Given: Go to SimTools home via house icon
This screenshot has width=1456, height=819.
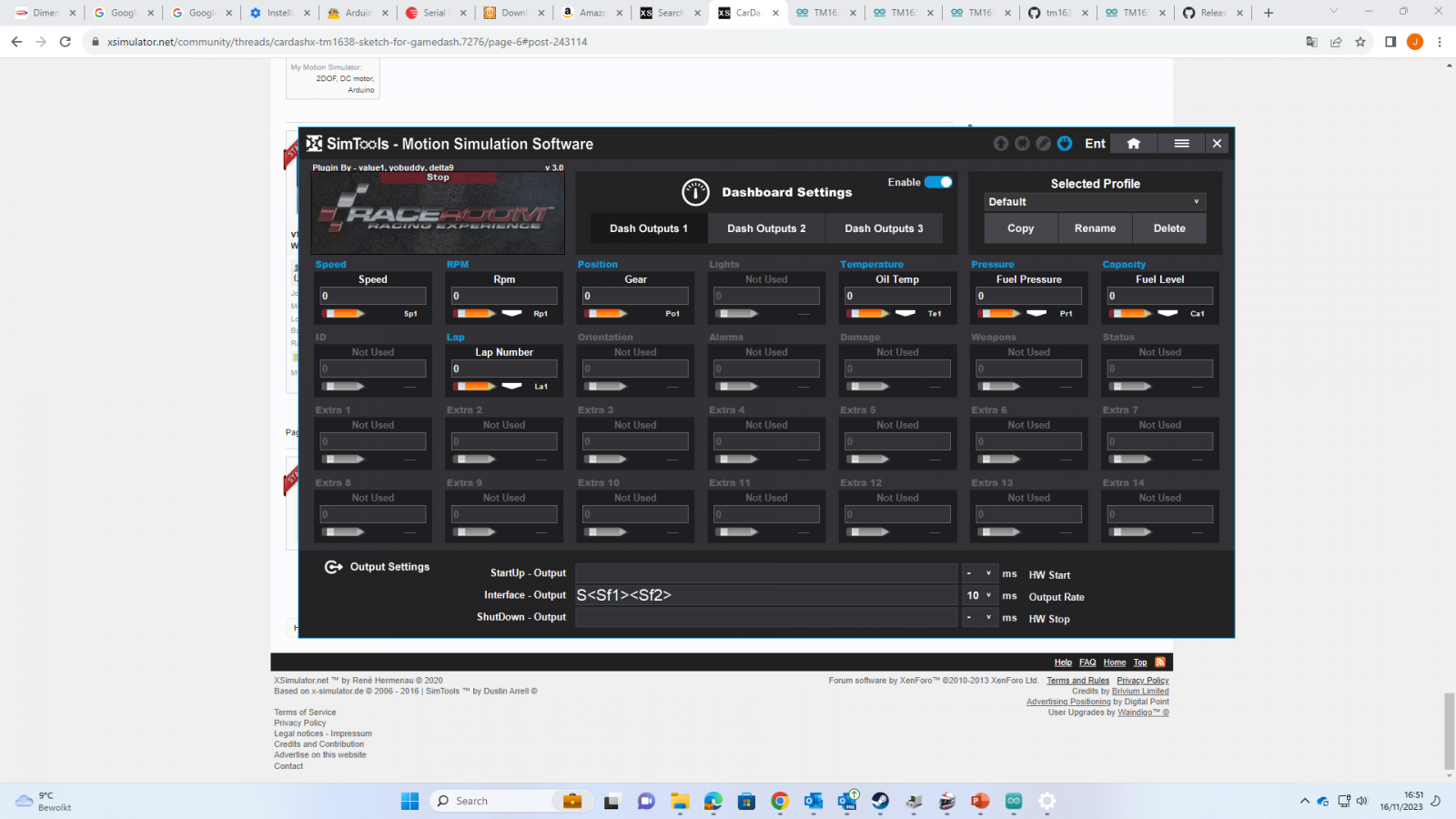Looking at the screenshot, I should 1133,144.
